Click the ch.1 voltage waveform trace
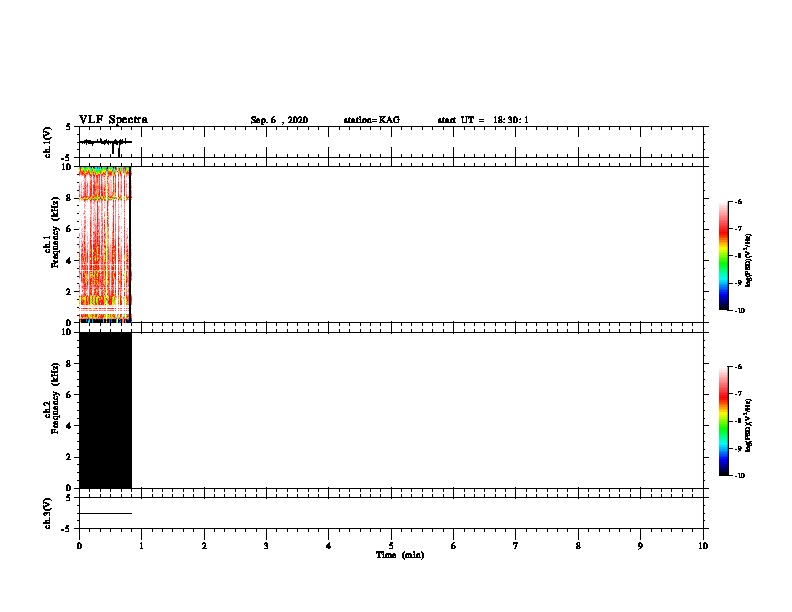The height and width of the screenshot is (612, 792). pos(105,143)
